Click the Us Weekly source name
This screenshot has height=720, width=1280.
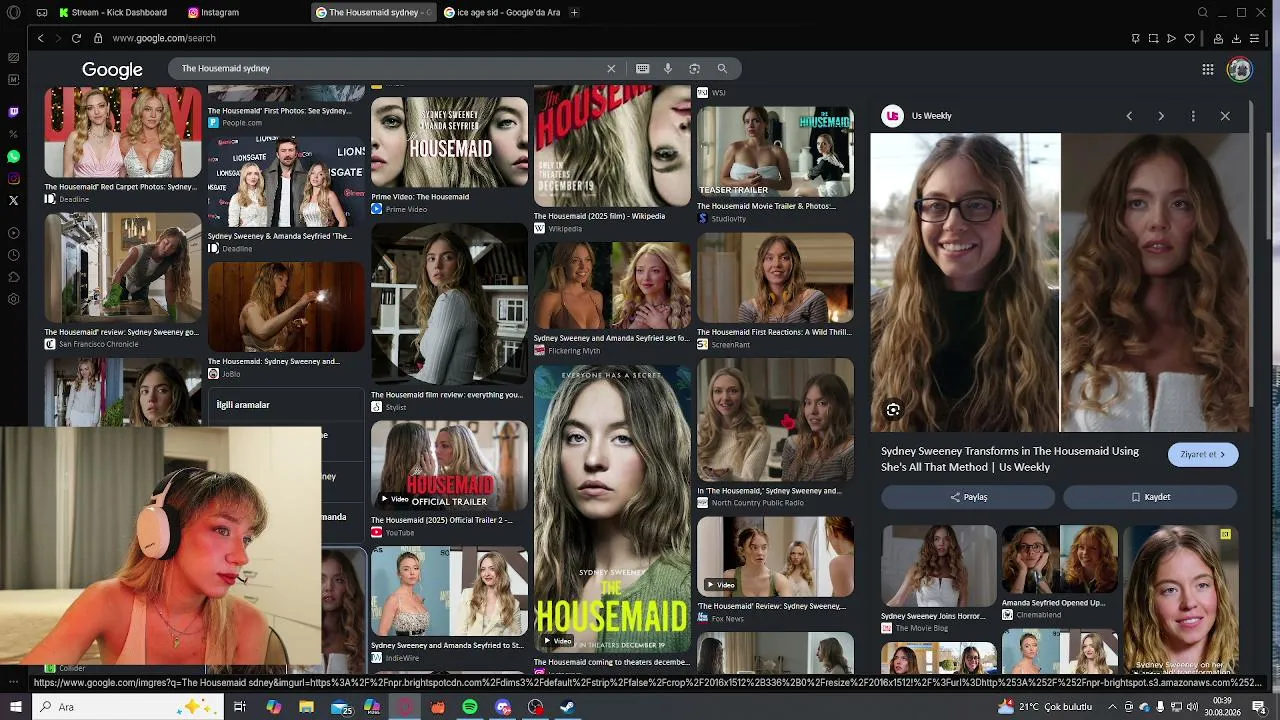pos(931,116)
